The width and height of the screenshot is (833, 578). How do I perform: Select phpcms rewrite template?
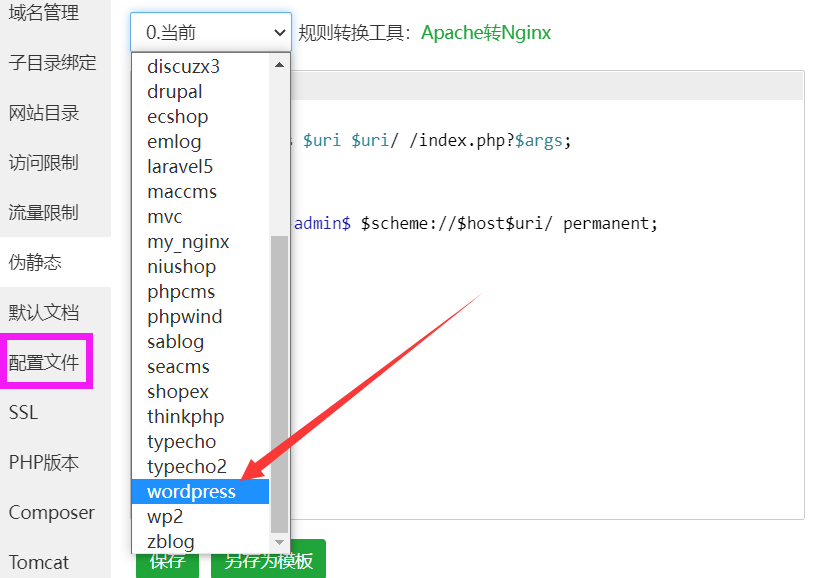click(x=201, y=291)
